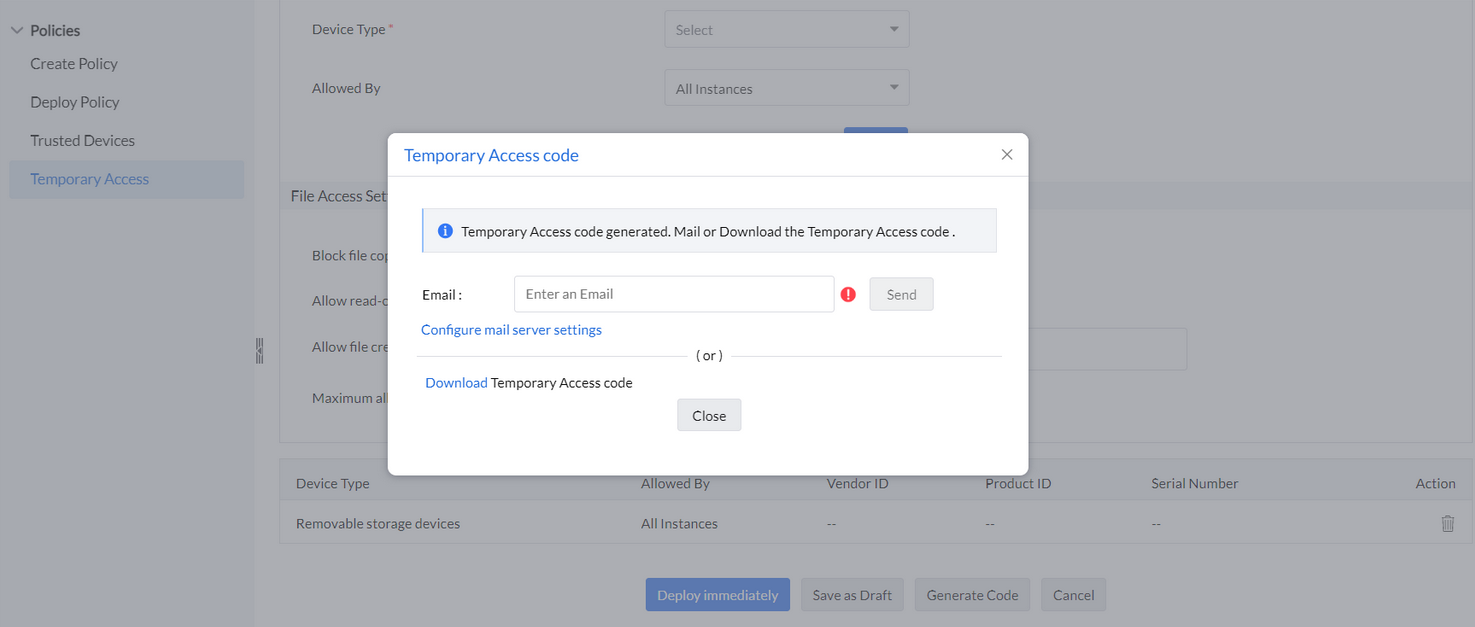Open Create Policy in sidebar
The height and width of the screenshot is (627, 1475).
(74, 64)
